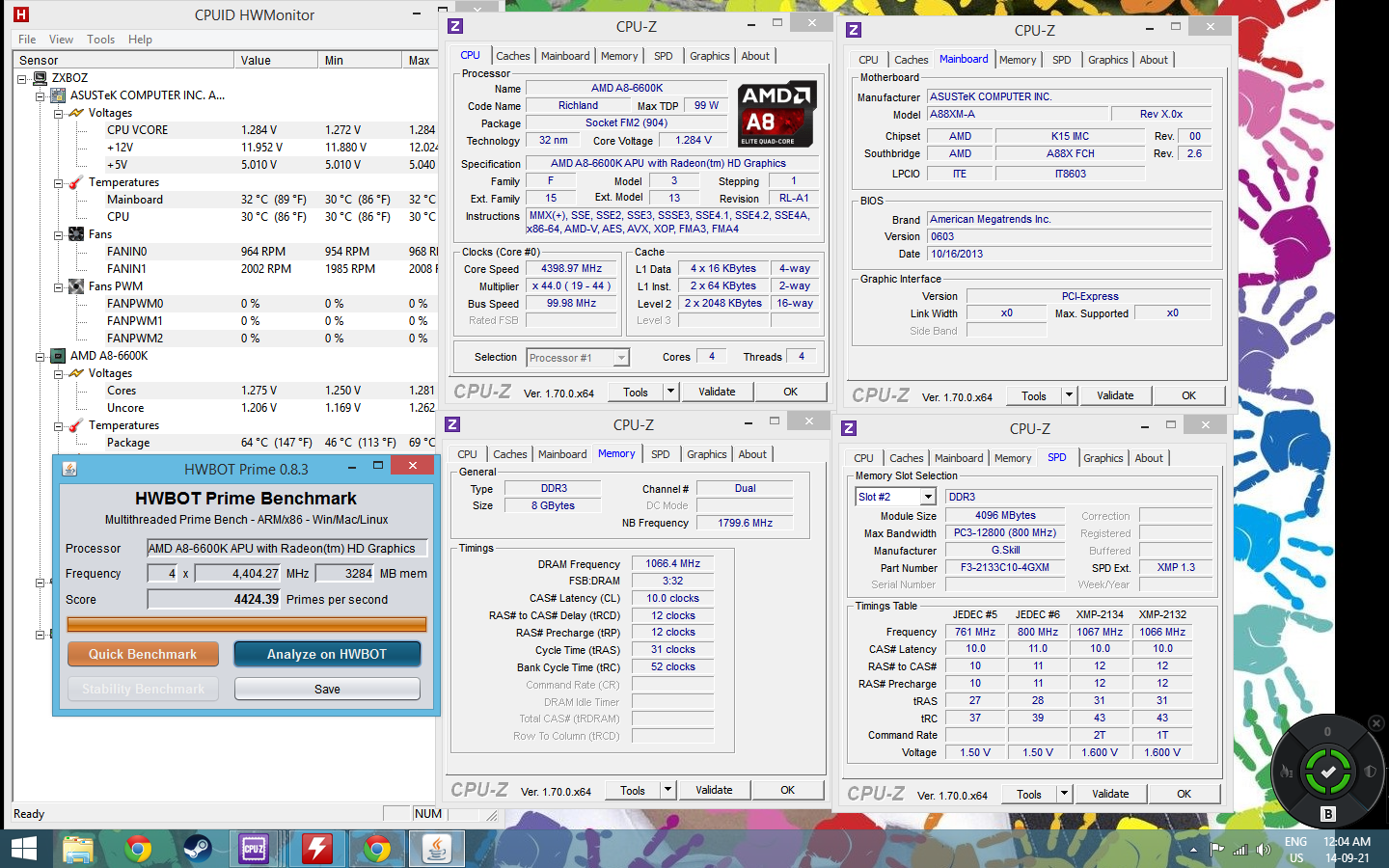Switch to Graphics tab in the Motherboard CPU-Z window
Screen dimensions: 1389x868
(x=1107, y=60)
